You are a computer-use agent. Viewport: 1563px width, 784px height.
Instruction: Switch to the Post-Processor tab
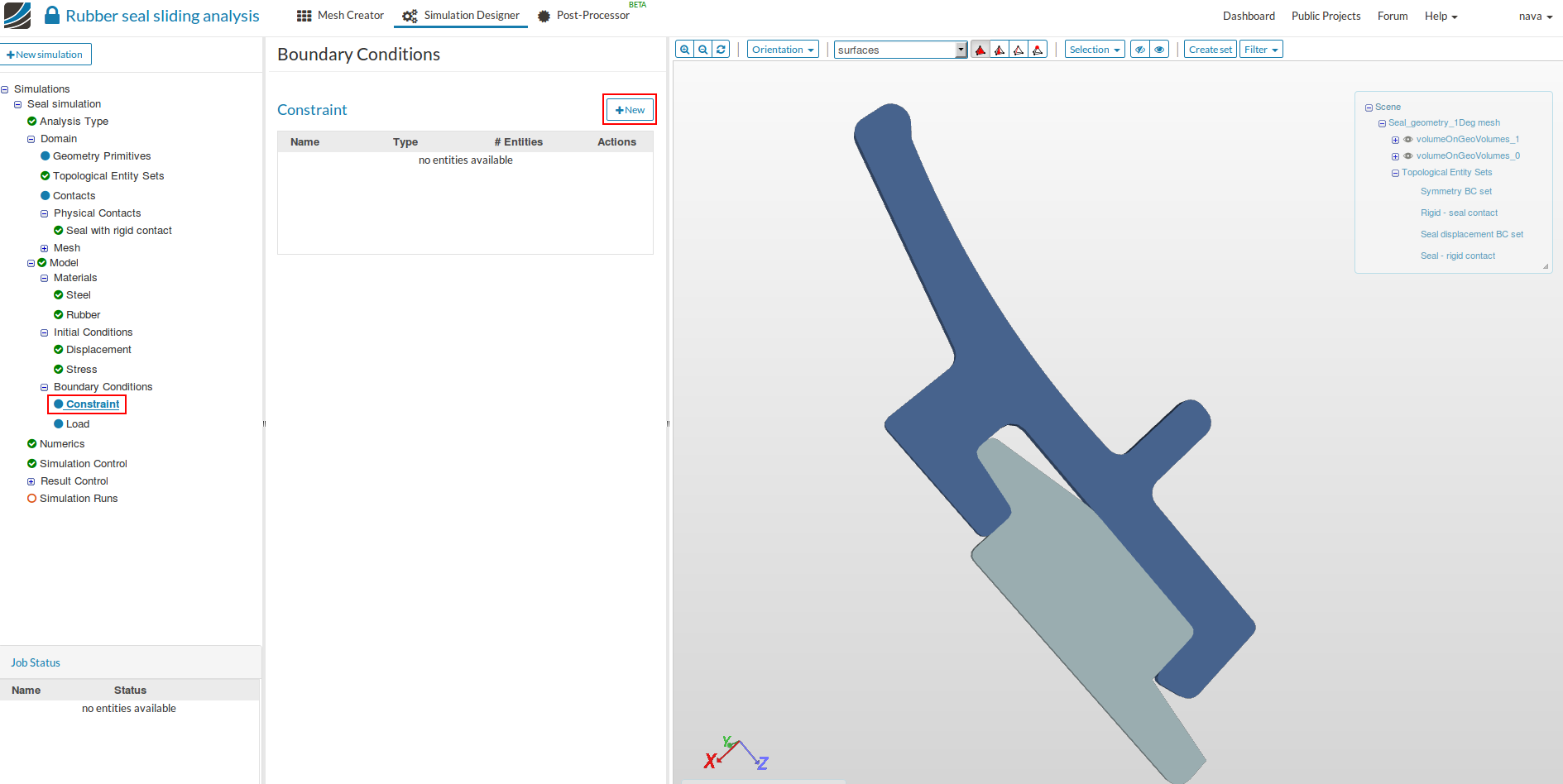coord(584,16)
